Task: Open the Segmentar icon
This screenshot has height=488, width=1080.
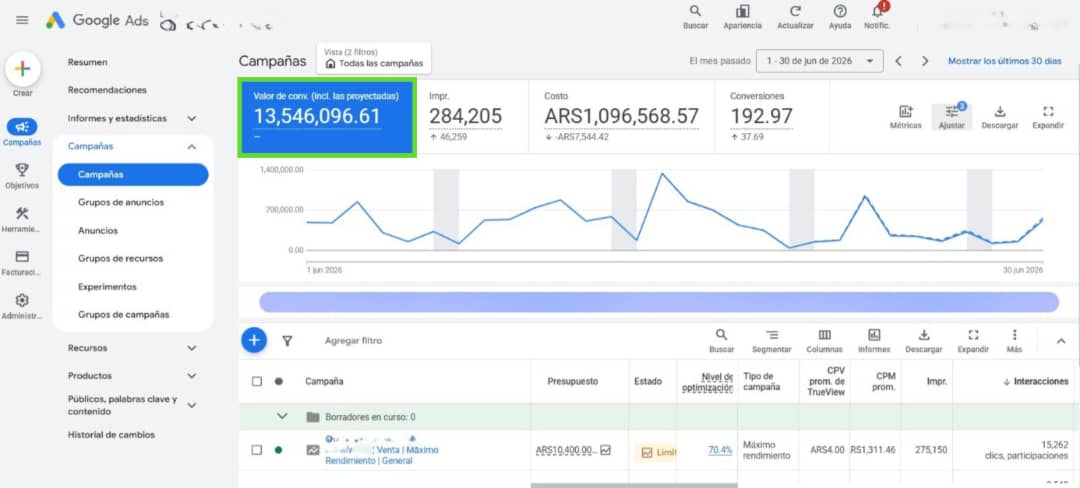Action: pos(771,335)
